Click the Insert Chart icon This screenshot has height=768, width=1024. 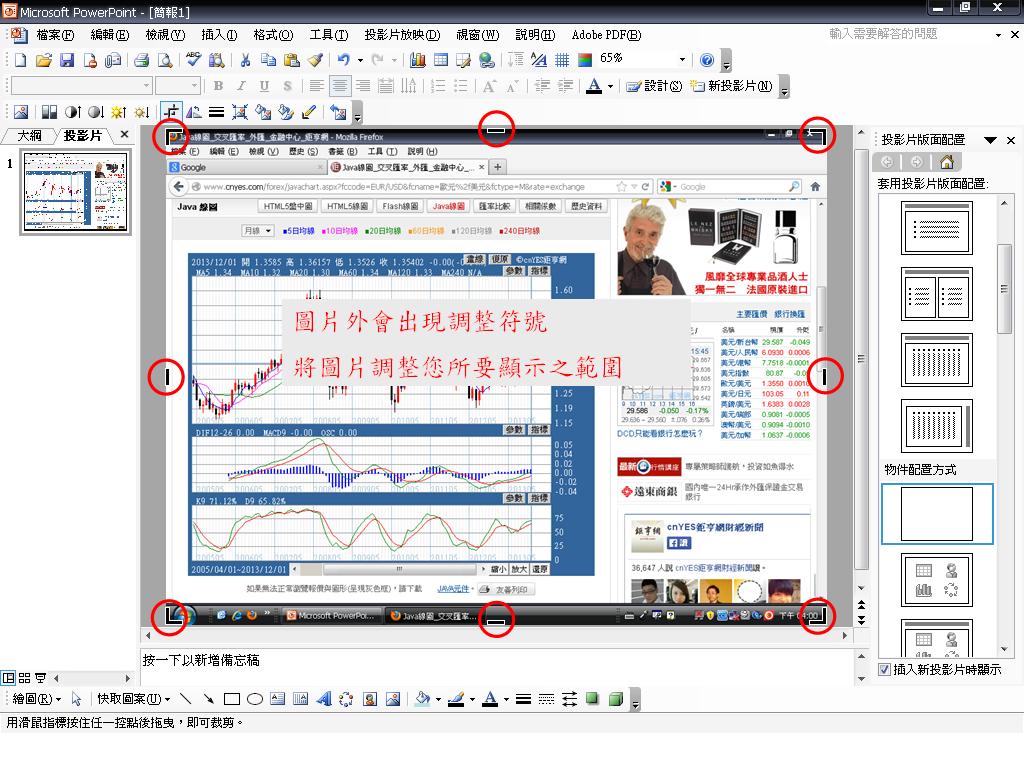coord(418,60)
